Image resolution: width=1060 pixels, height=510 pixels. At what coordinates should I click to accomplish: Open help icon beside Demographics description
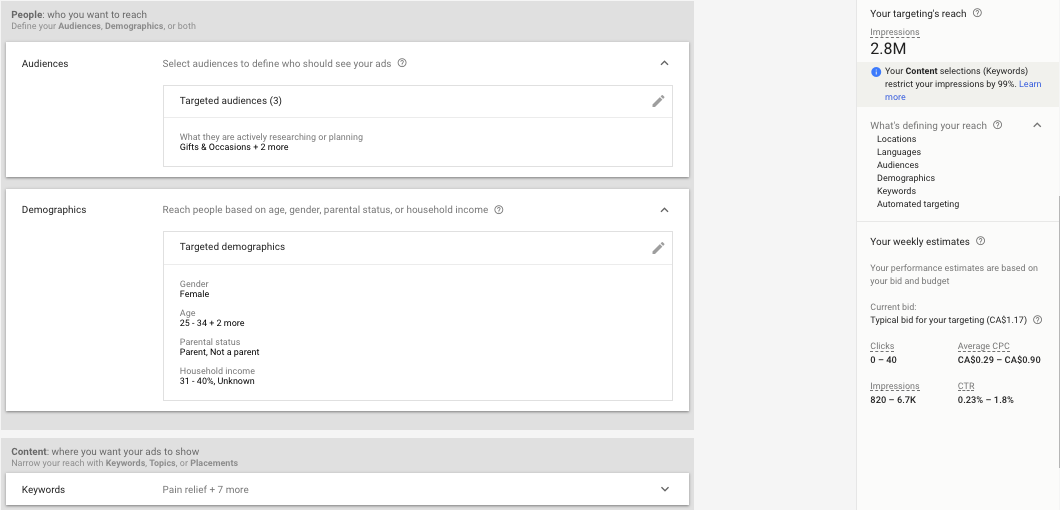(x=499, y=210)
